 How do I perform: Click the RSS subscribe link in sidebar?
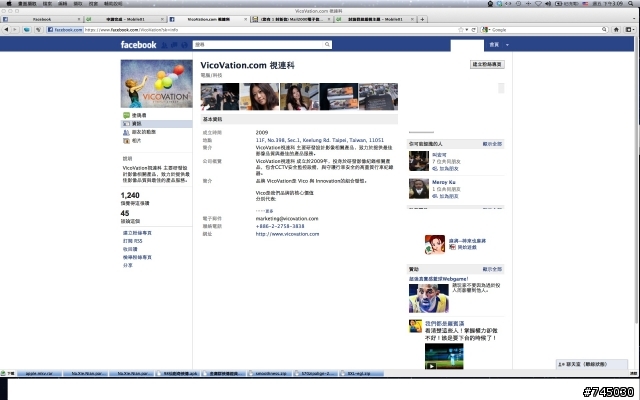133,241
